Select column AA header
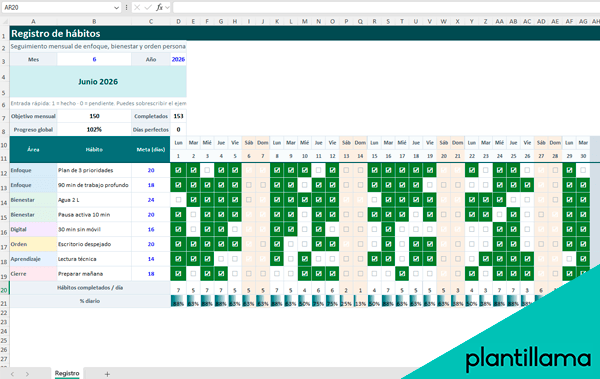 (x=499, y=22)
